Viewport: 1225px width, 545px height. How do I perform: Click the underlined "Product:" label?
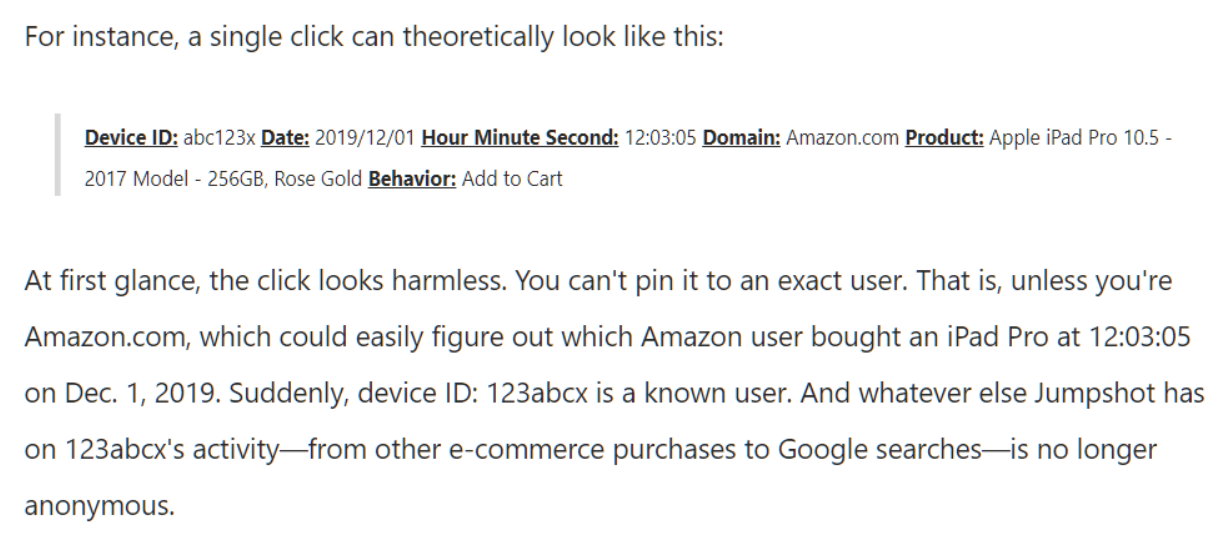(x=944, y=138)
